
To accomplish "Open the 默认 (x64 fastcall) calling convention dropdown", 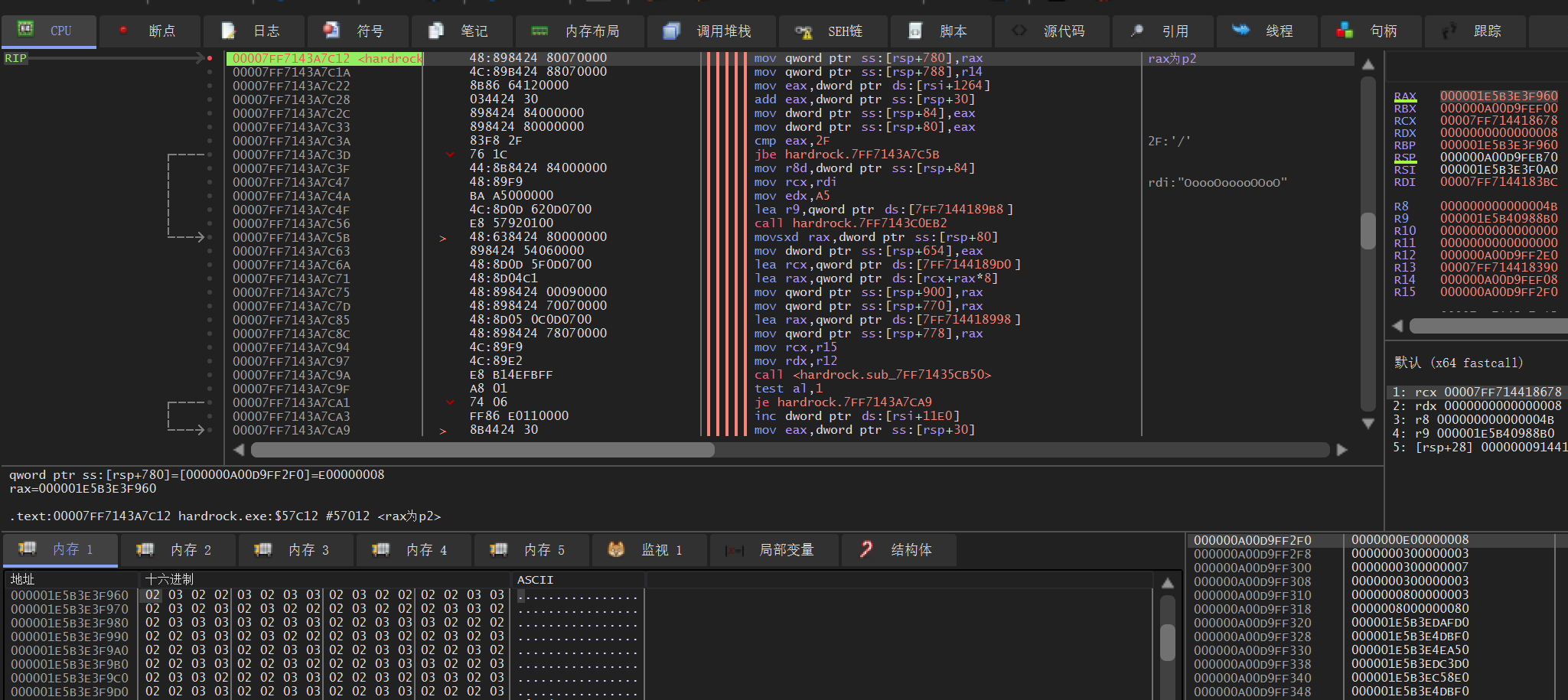I will click(1459, 363).
